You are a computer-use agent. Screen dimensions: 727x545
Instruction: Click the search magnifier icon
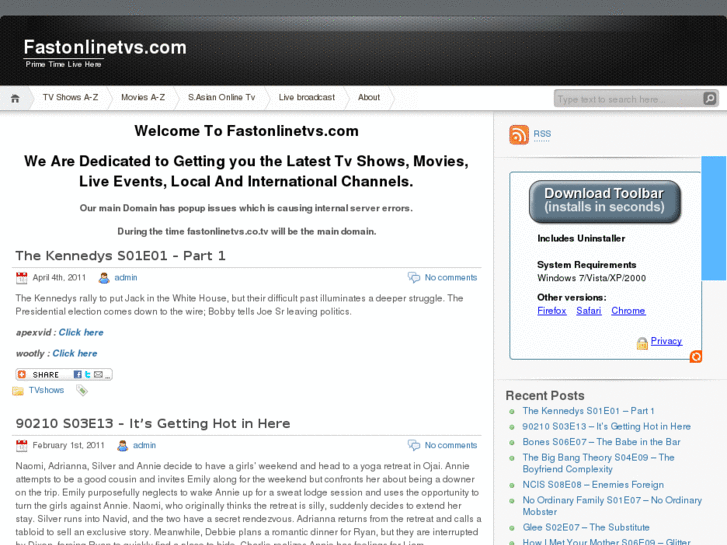[709, 98]
